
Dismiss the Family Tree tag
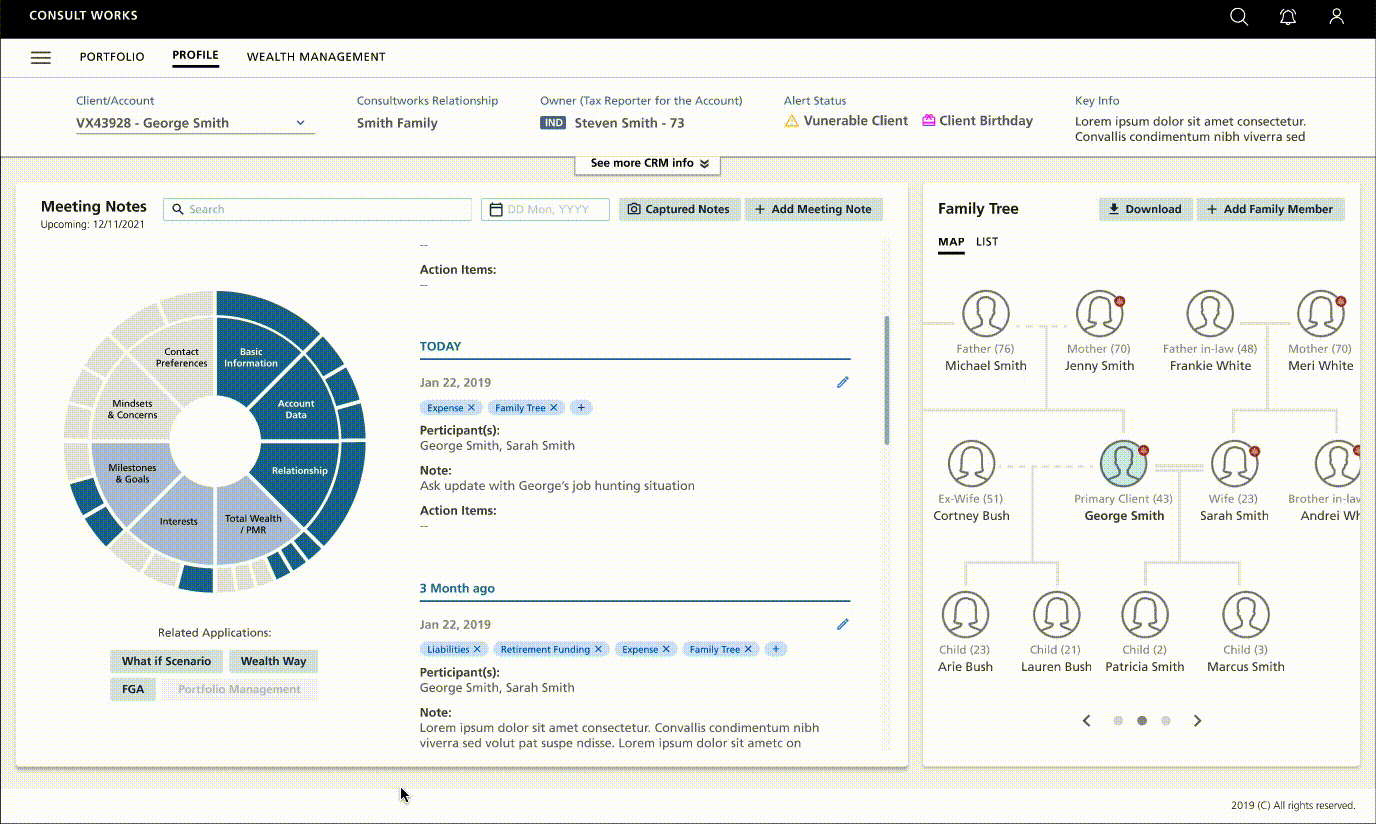[x=551, y=407]
